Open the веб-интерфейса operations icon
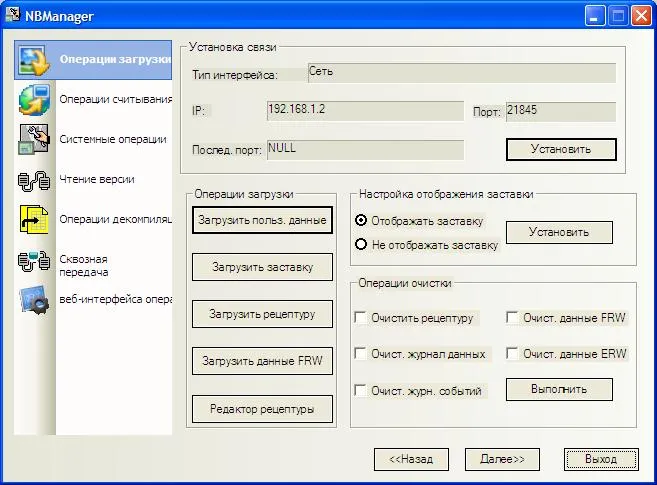 coord(34,300)
